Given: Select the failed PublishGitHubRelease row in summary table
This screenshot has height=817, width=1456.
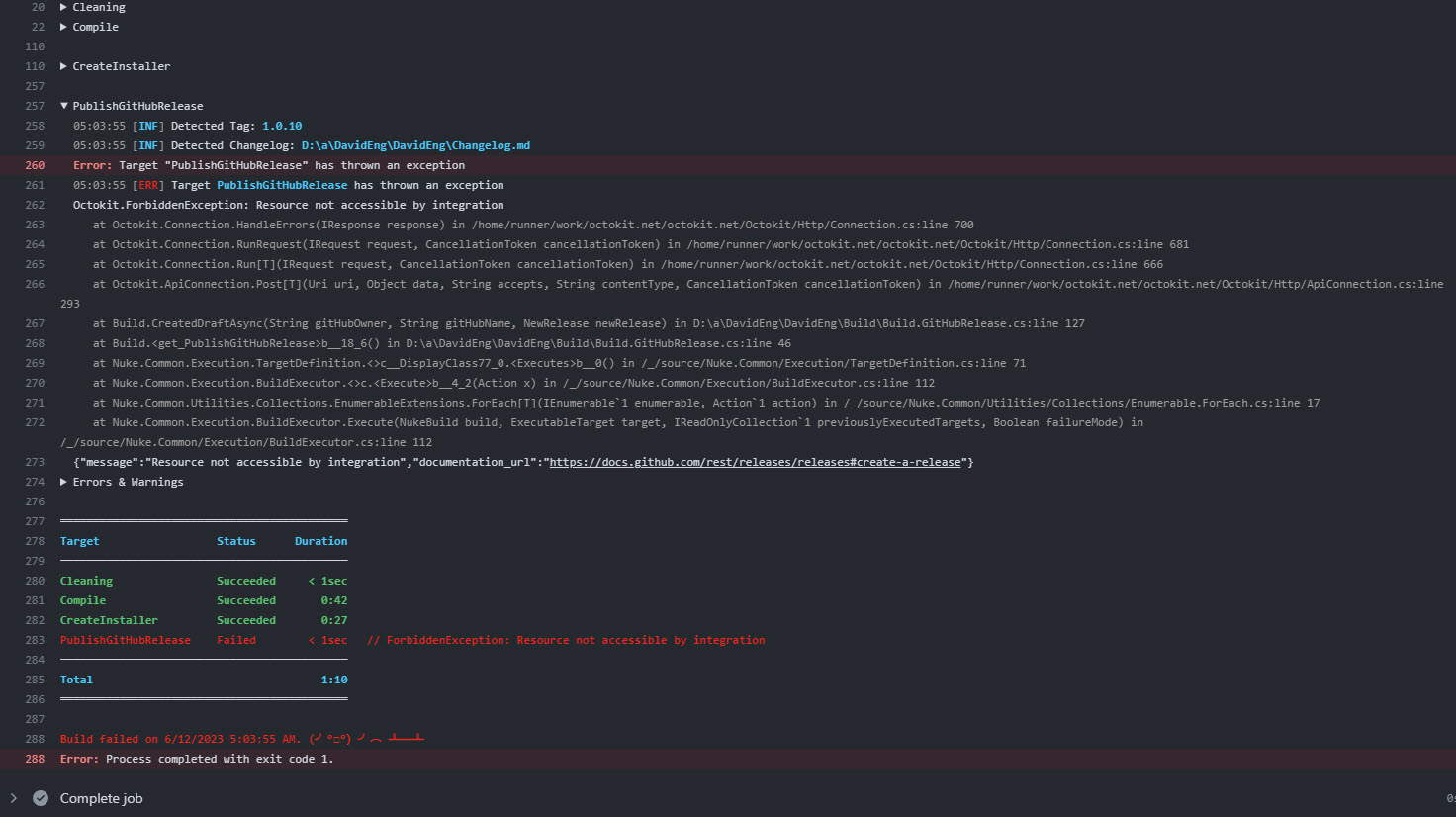Looking at the screenshot, I should pyautogui.click(x=125, y=640).
